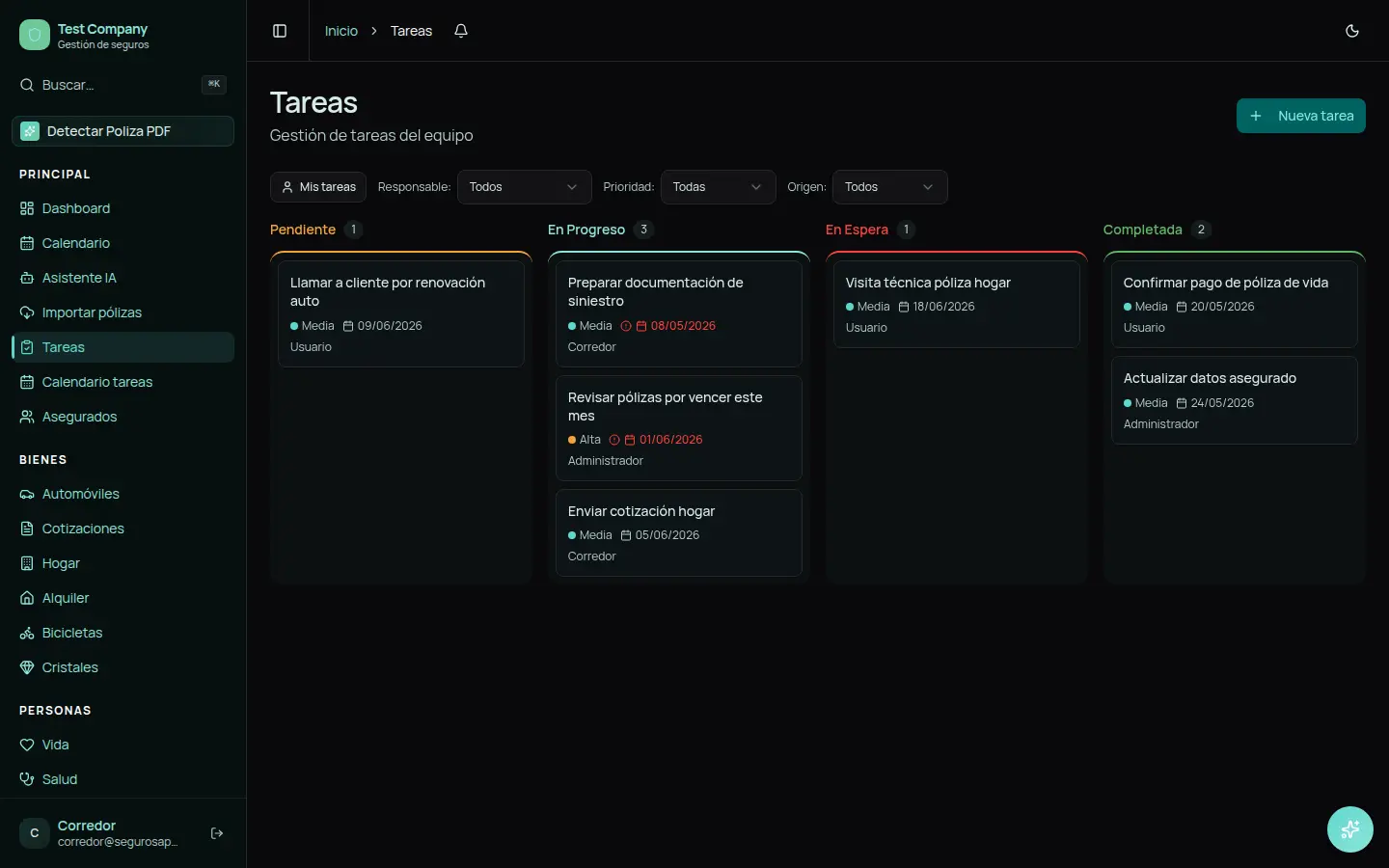Open the Enviar cotización hogar card
The height and width of the screenshot is (868, 1389).
pyautogui.click(x=679, y=532)
